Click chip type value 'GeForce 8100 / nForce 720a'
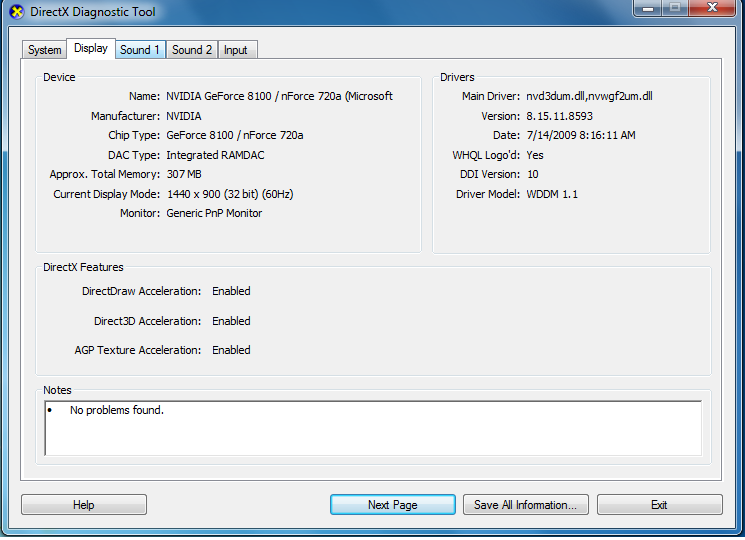The image size is (745, 540). [235, 135]
